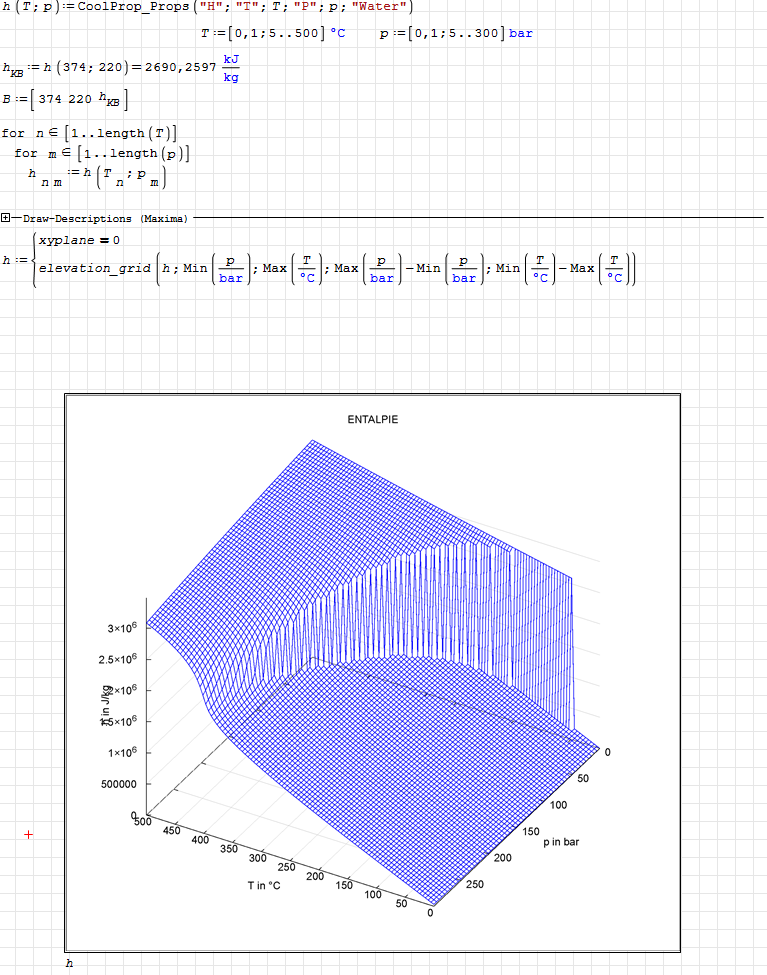Select the p range definition in bar
The image size is (767, 975).
(456, 33)
